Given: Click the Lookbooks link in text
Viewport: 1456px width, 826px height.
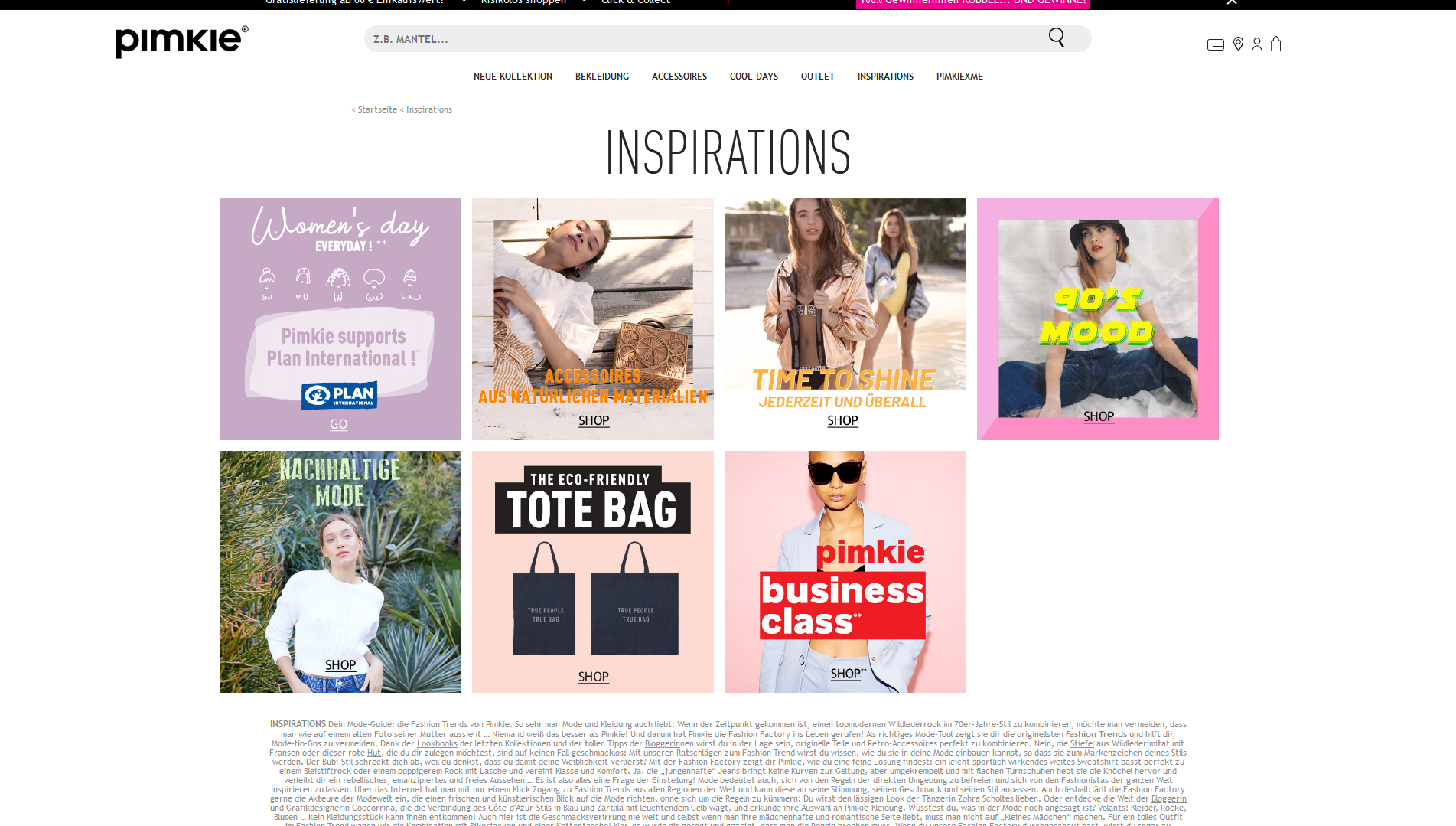Looking at the screenshot, I should 437,743.
